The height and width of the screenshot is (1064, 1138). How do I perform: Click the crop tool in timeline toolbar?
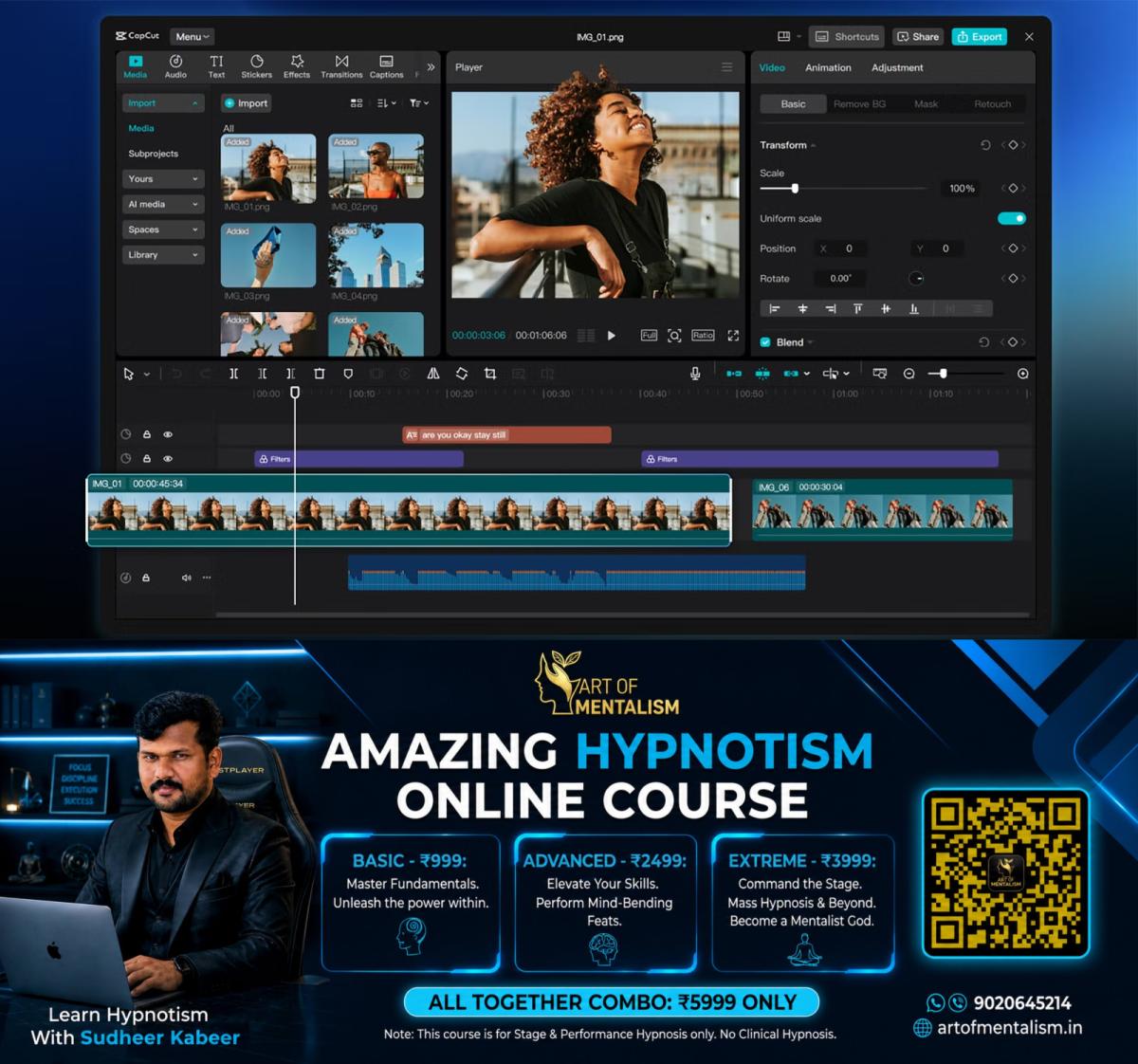click(490, 374)
